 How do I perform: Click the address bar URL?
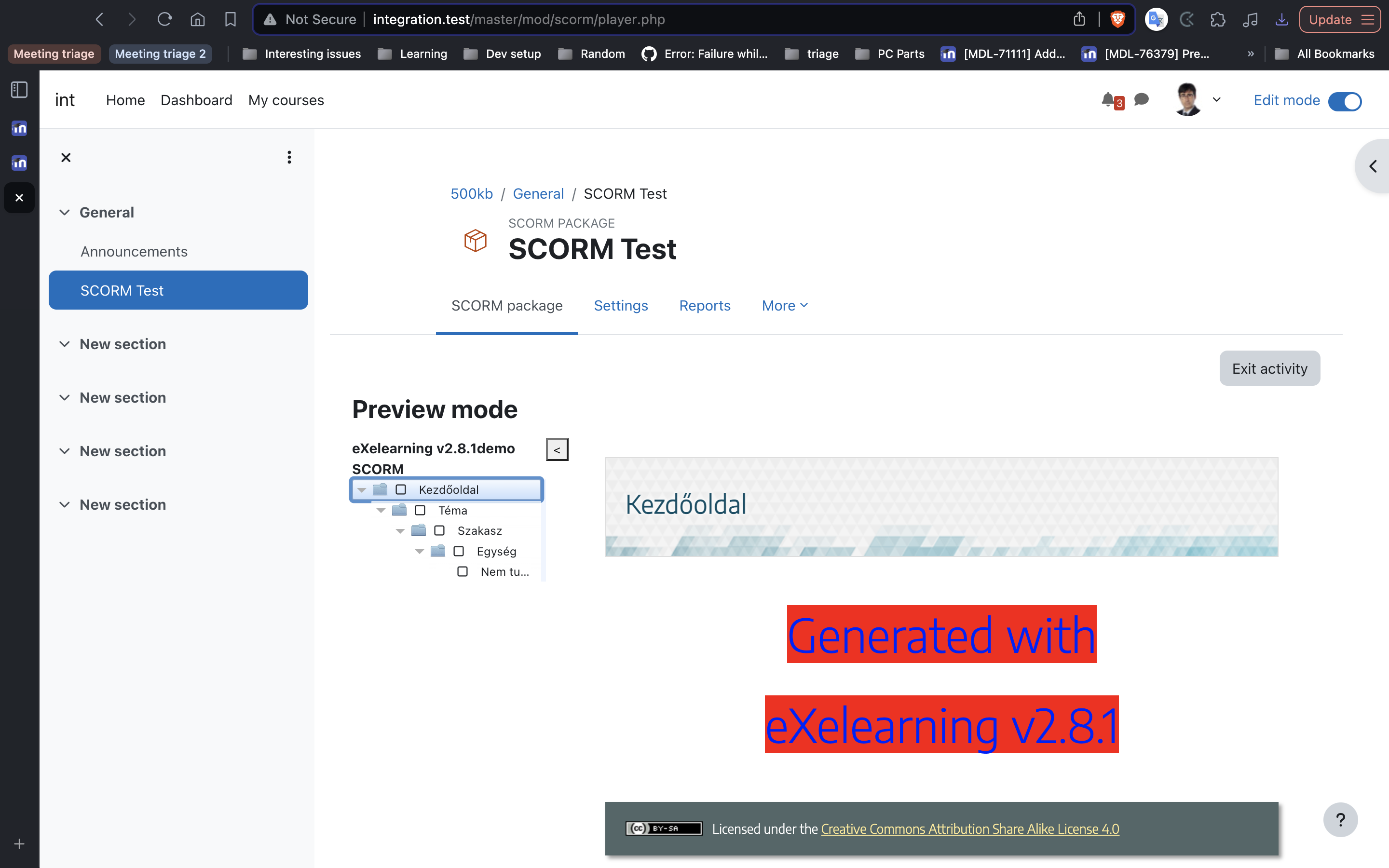click(519, 19)
